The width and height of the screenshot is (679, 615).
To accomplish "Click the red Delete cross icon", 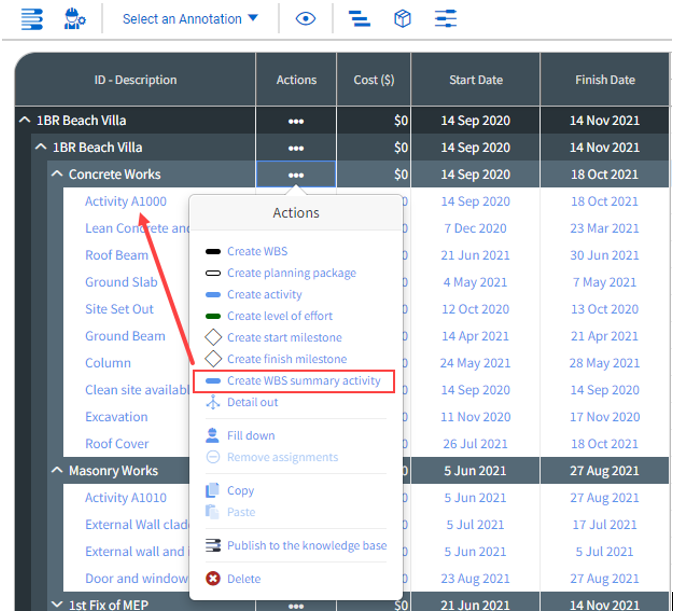I will [x=213, y=578].
